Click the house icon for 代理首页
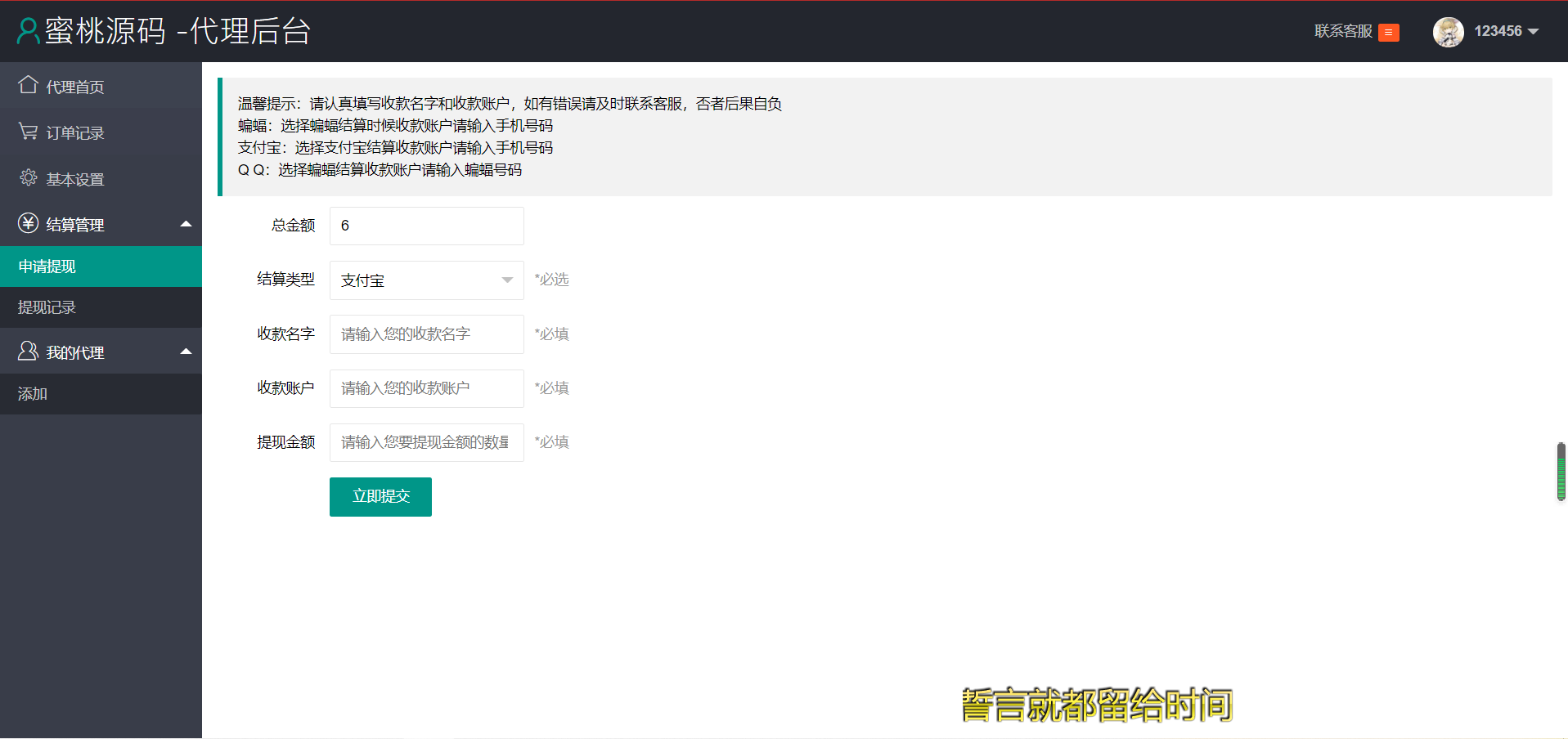This screenshot has height=739, width=1568. tap(29, 85)
